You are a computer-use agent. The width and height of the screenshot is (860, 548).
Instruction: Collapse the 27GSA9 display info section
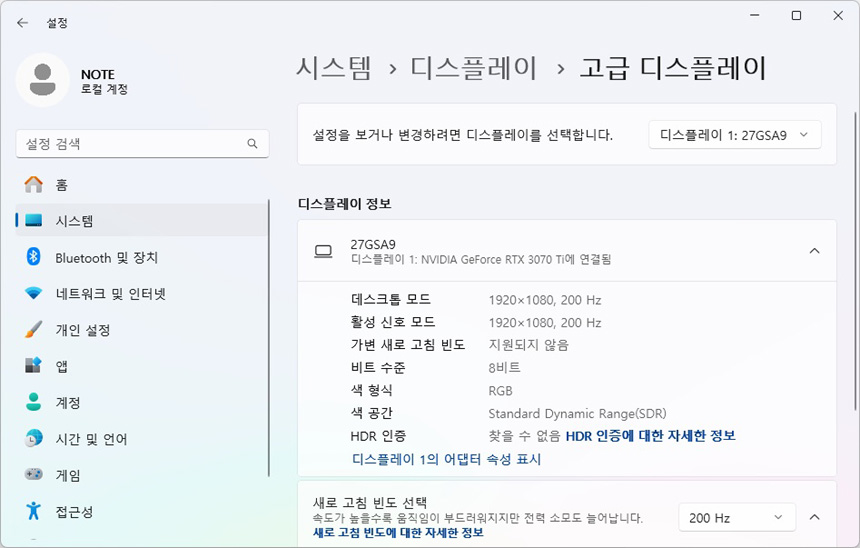813,251
